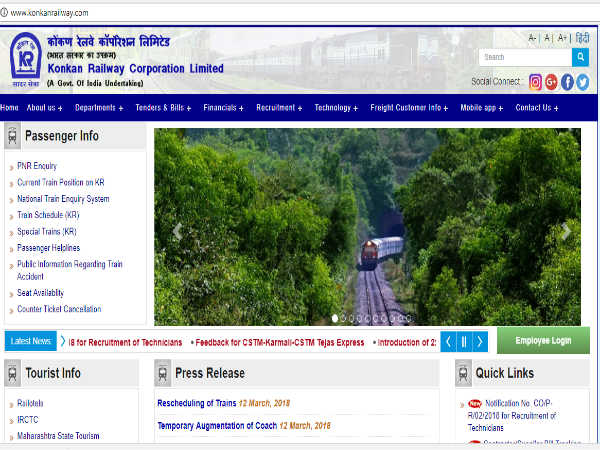600x450 pixels.
Task: Expand the Mobile app menu
Action: click(x=482, y=108)
